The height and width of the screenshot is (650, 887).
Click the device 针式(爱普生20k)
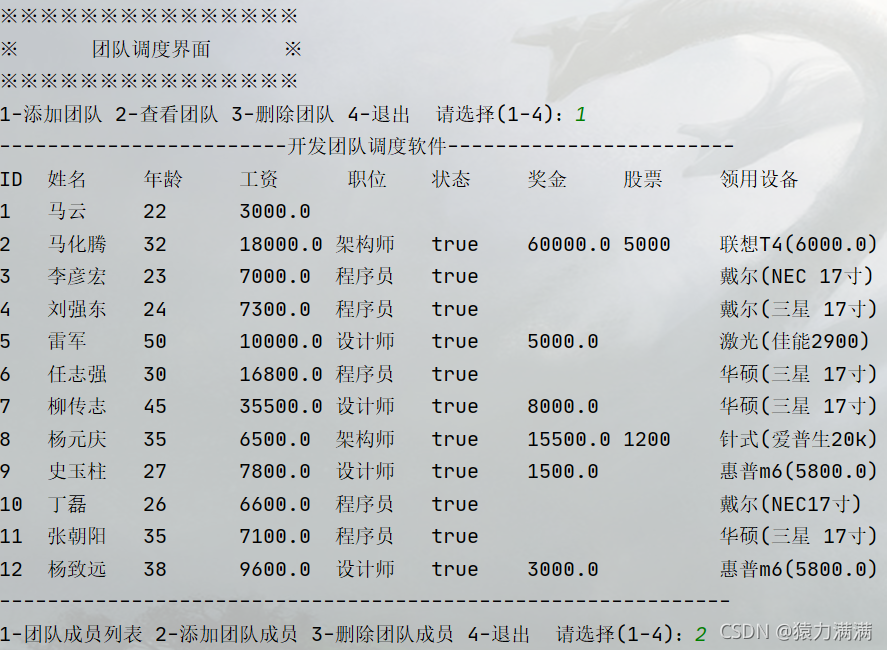pyautogui.click(x=799, y=440)
